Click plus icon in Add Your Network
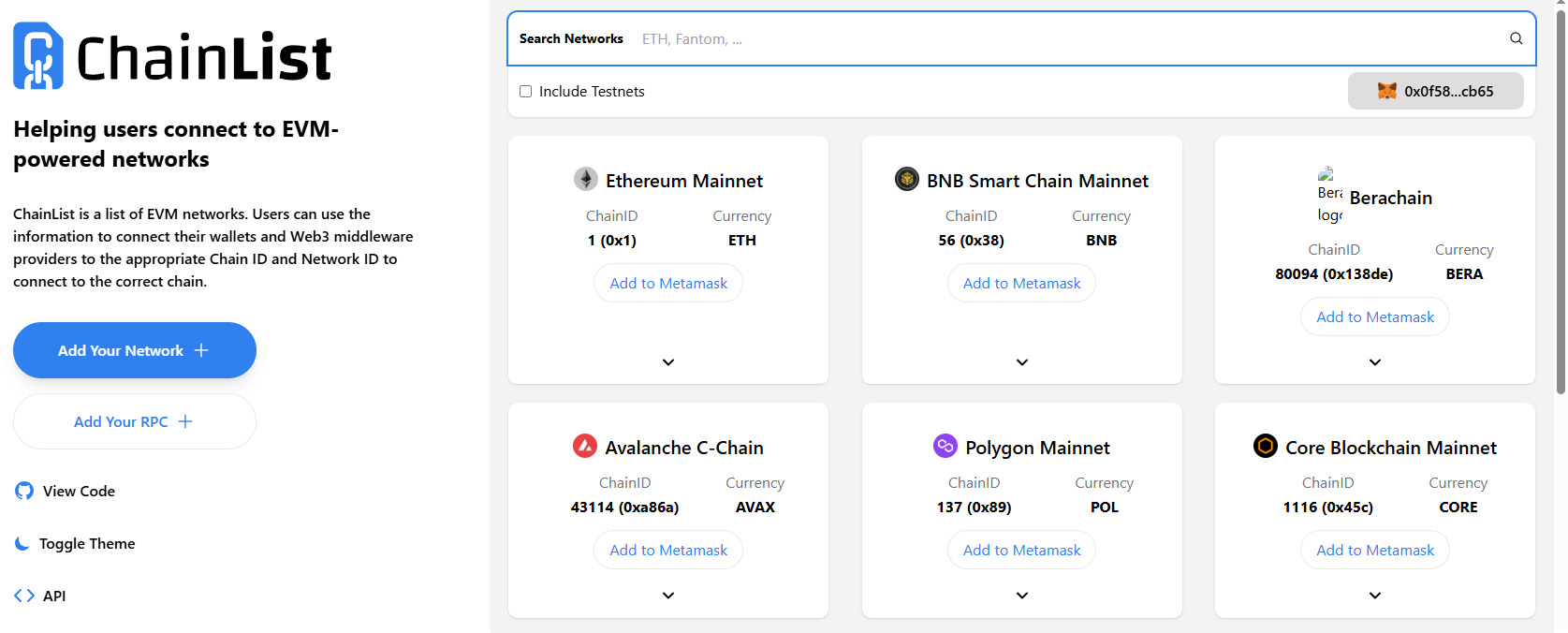Screen dimensions: 1568x633 [x=201, y=350]
